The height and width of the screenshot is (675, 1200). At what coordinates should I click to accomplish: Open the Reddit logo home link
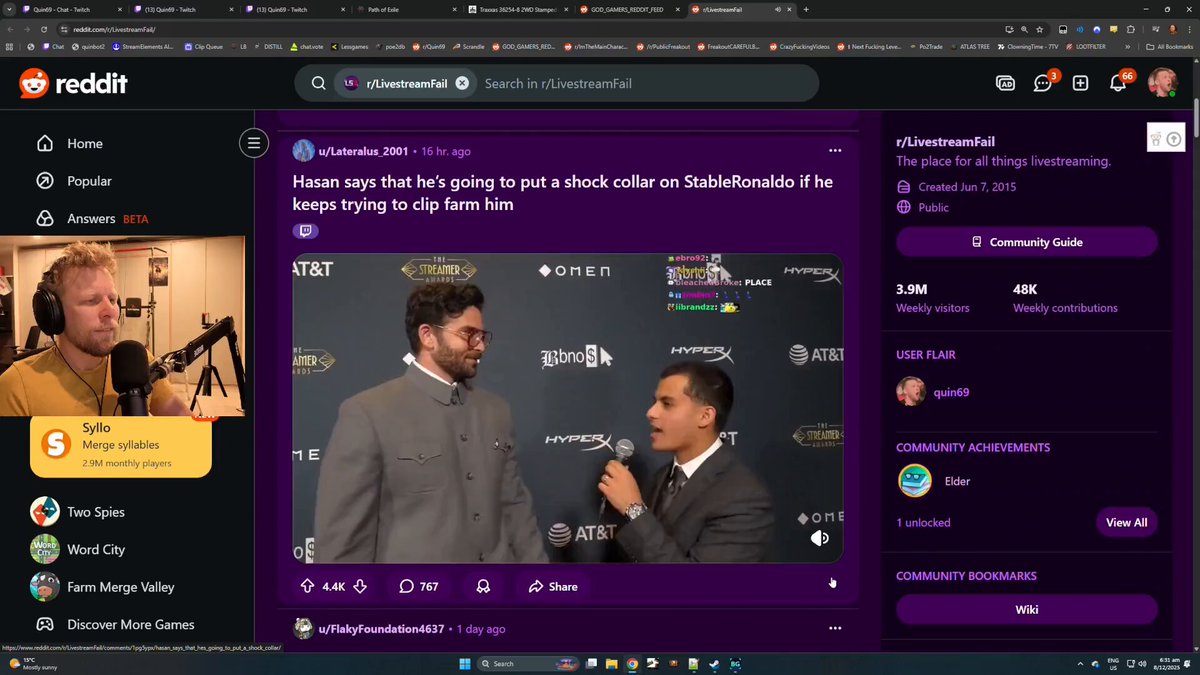73,84
